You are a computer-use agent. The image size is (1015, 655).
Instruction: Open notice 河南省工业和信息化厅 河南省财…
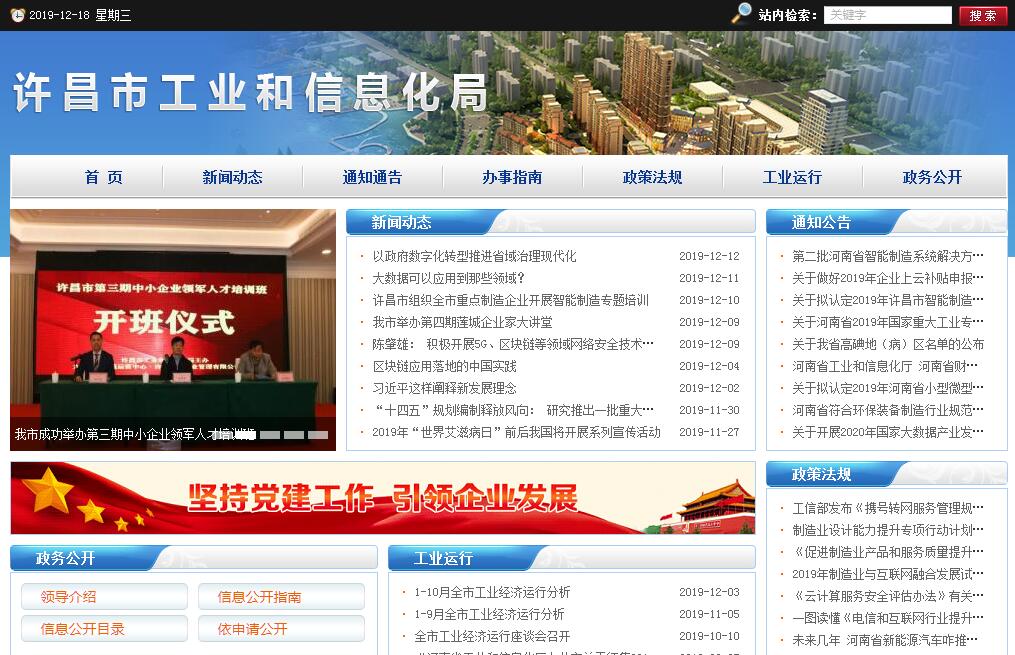pos(885,366)
